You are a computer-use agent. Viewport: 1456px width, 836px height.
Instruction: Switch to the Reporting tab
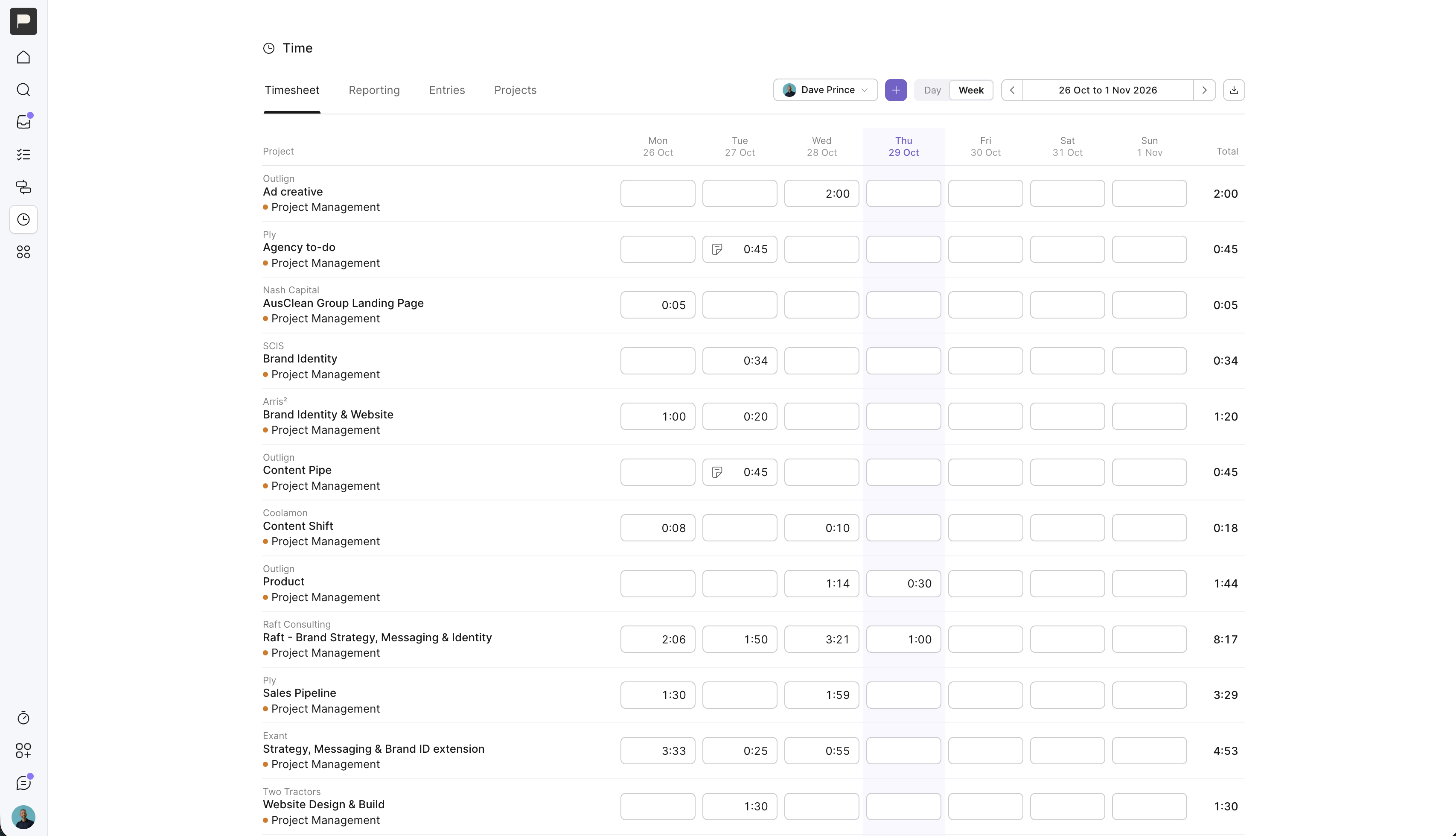tap(374, 90)
